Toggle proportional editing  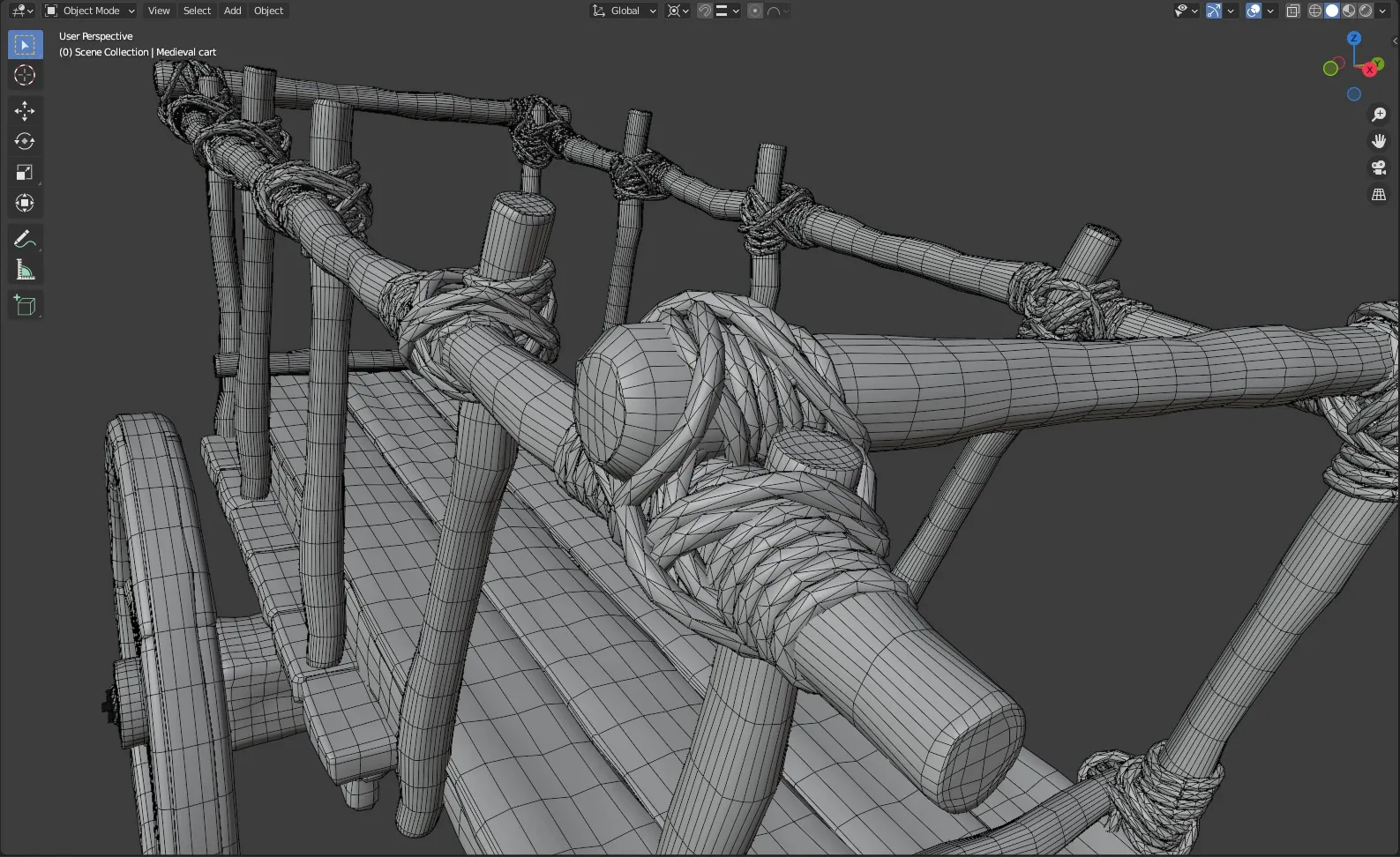pyautogui.click(x=755, y=11)
